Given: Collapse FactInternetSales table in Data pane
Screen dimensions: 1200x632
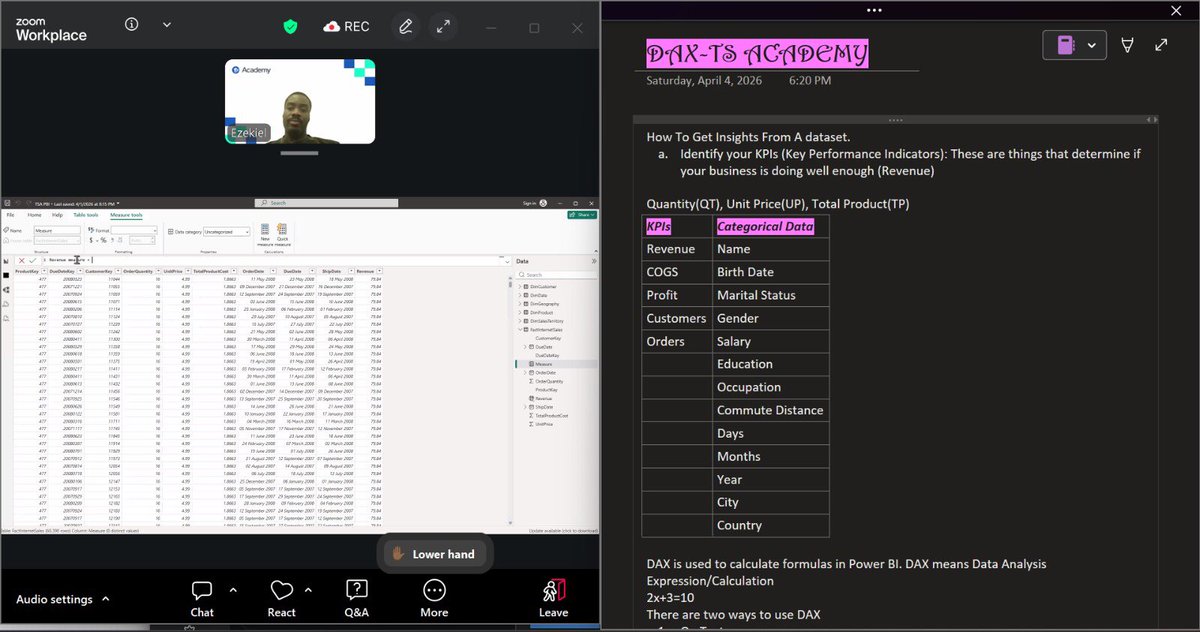Looking at the screenshot, I should click(520, 330).
